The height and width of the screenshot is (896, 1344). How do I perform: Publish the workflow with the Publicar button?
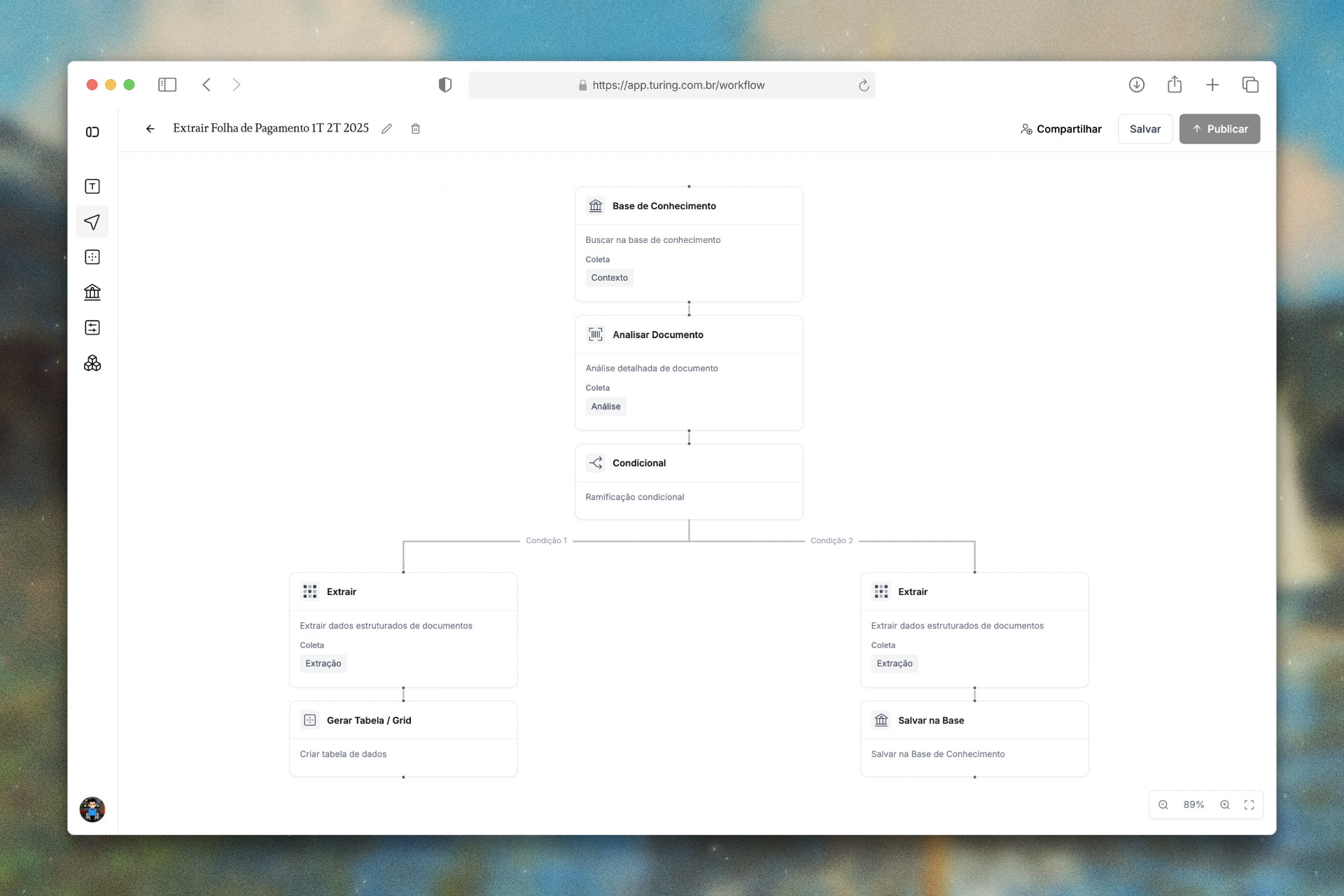click(x=1219, y=129)
